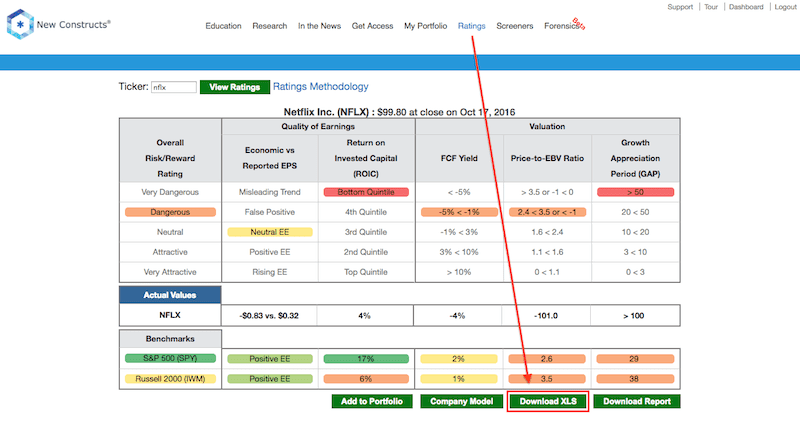Click the 6% ROIC value for Russell 2000
This screenshot has width=800, height=421.
(x=366, y=379)
